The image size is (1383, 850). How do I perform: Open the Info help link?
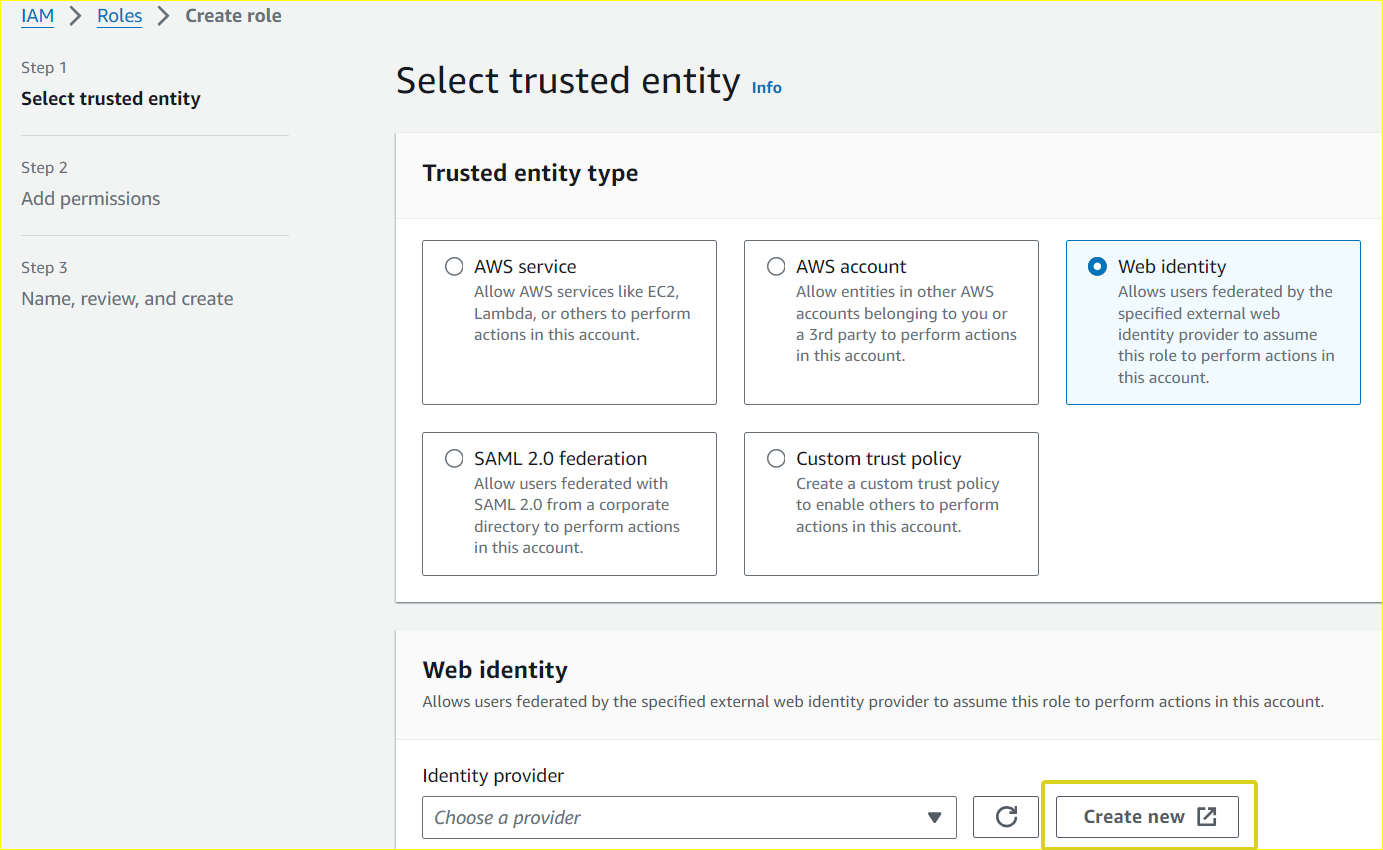[x=766, y=88]
